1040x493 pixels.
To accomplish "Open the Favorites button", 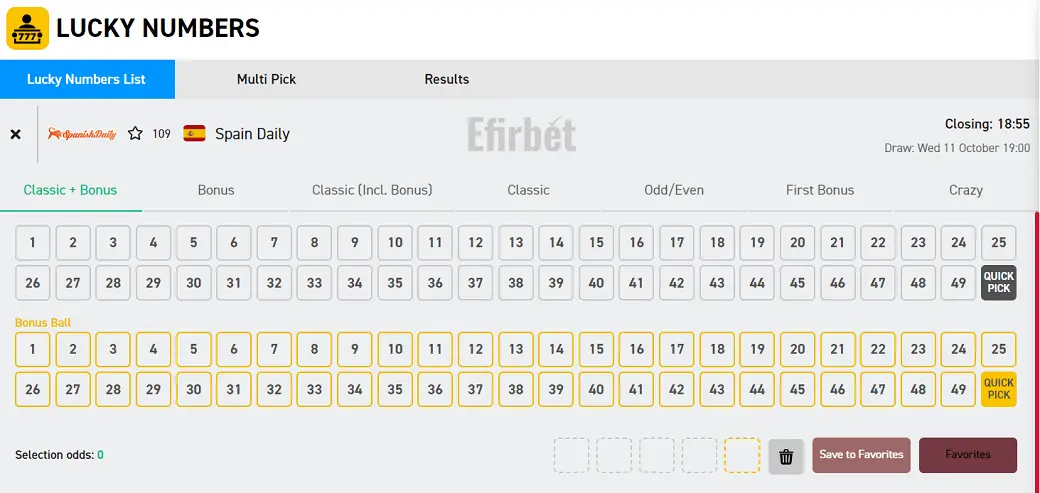I will click(968, 455).
